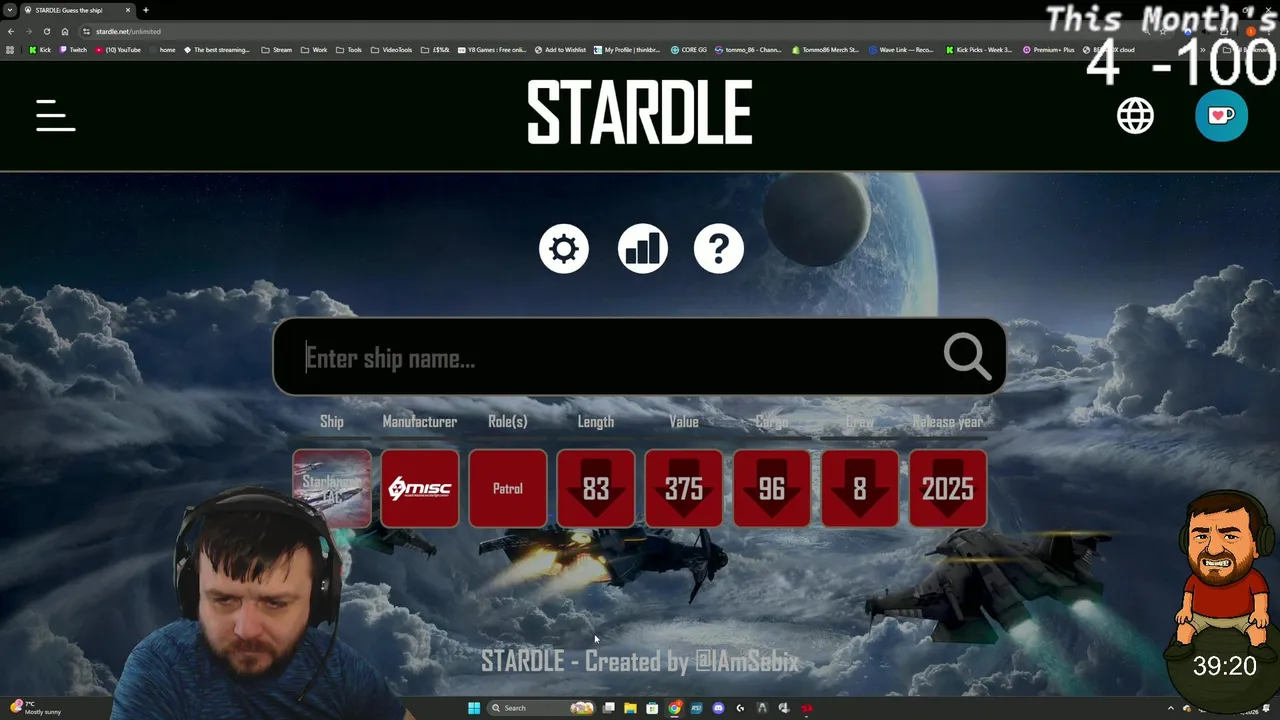Open the Windows Start menu
This screenshot has width=1280, height=720.
pos(474,708)
